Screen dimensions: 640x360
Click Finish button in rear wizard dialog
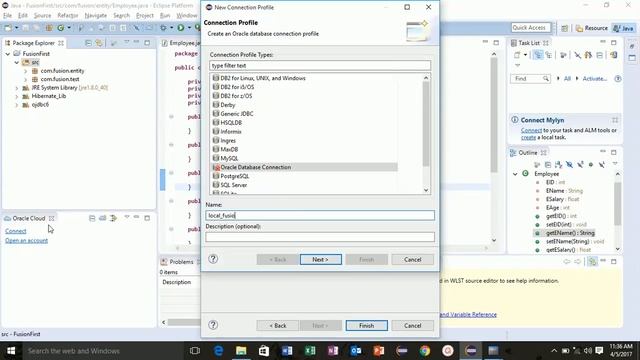click(367, 326)
